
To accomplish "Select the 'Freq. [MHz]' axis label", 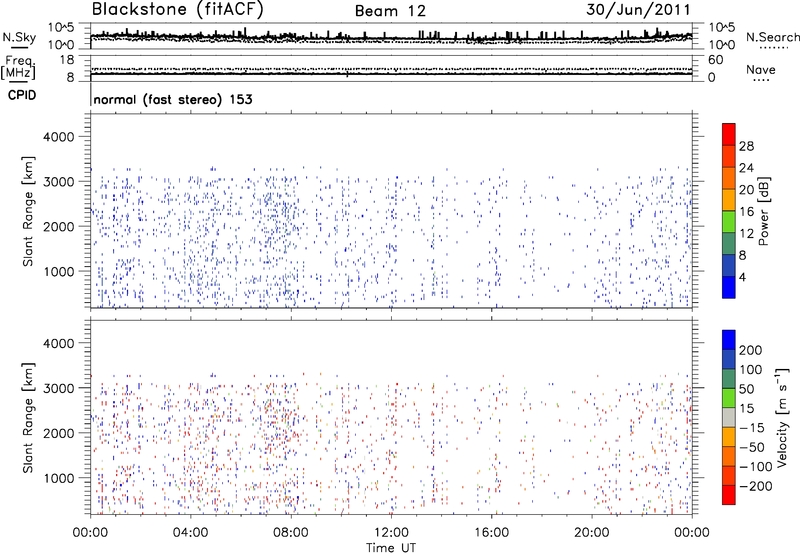I will (18, 68).
